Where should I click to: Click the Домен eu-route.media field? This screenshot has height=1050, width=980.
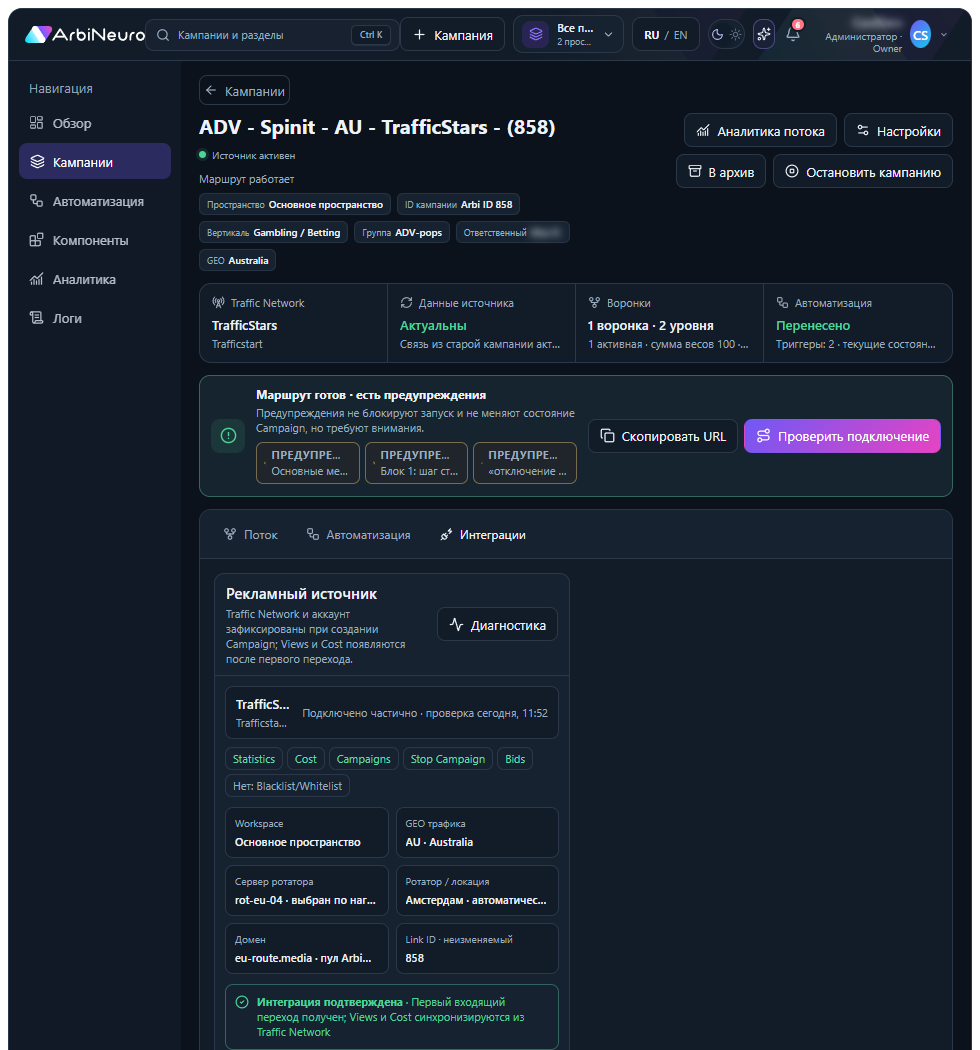coord(307,948)
